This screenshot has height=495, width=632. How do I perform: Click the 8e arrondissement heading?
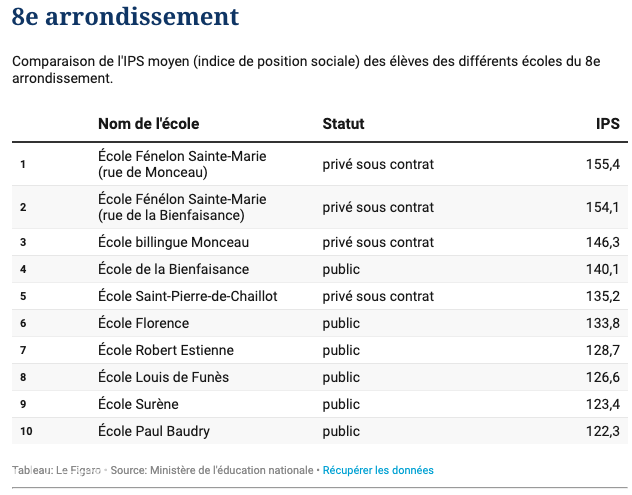point(125,17)
